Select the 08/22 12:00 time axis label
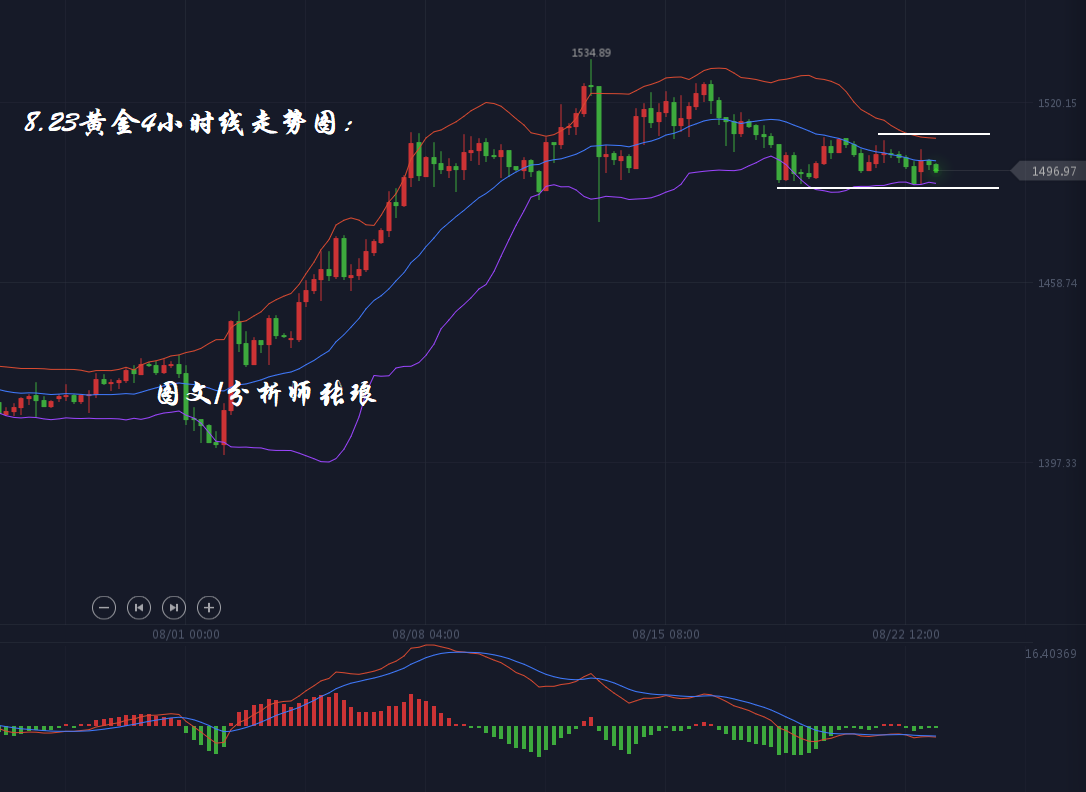The height and width of the screenshot is (792, 1086). tap(906, 634)
